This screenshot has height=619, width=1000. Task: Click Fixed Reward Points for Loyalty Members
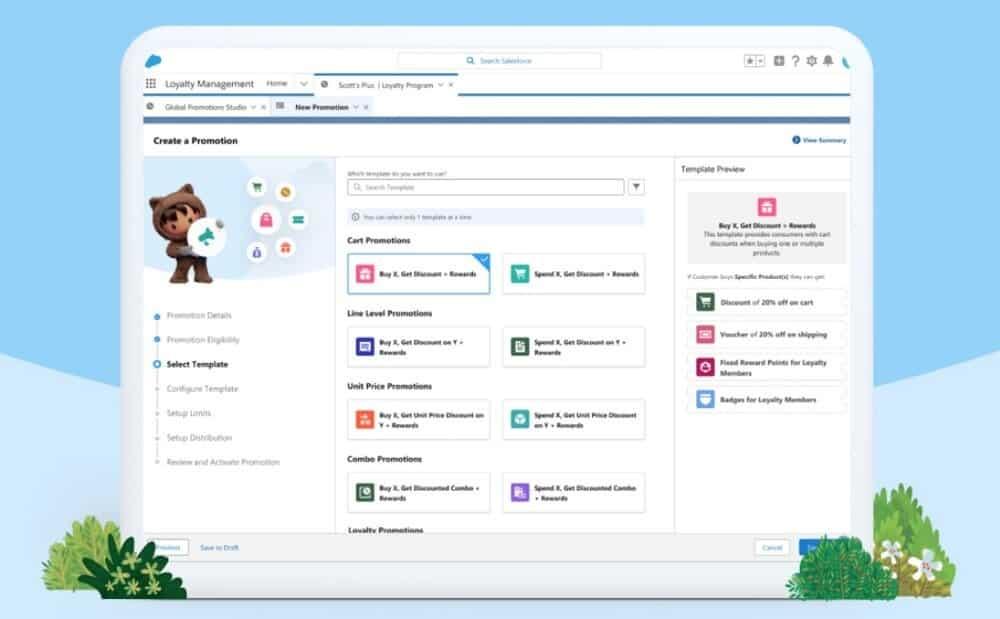point(767,367)
